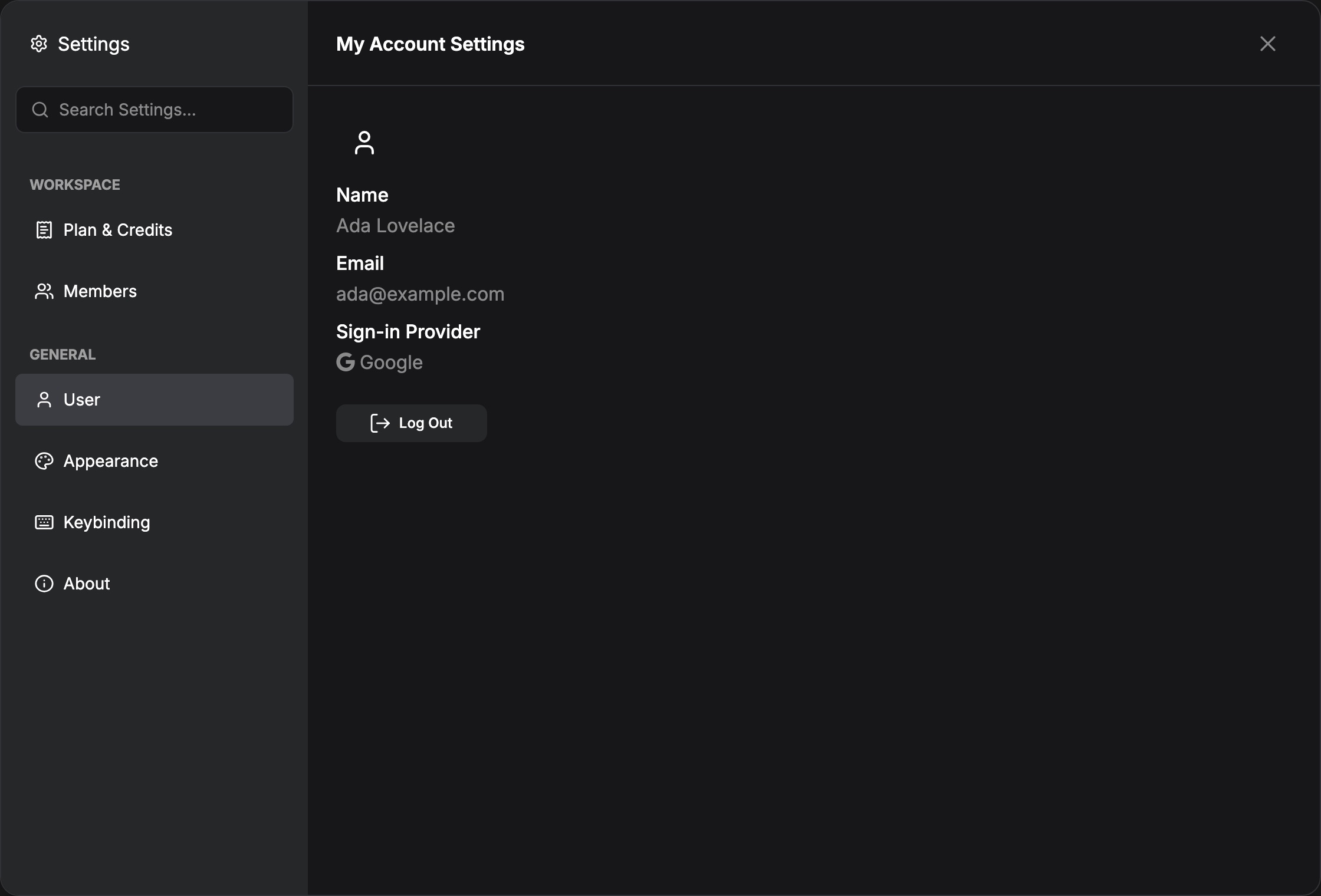The width and height of the screenshot is (1321, 896).
Task: Focus the Search Settings input field
Action: (x=155, y=110)
